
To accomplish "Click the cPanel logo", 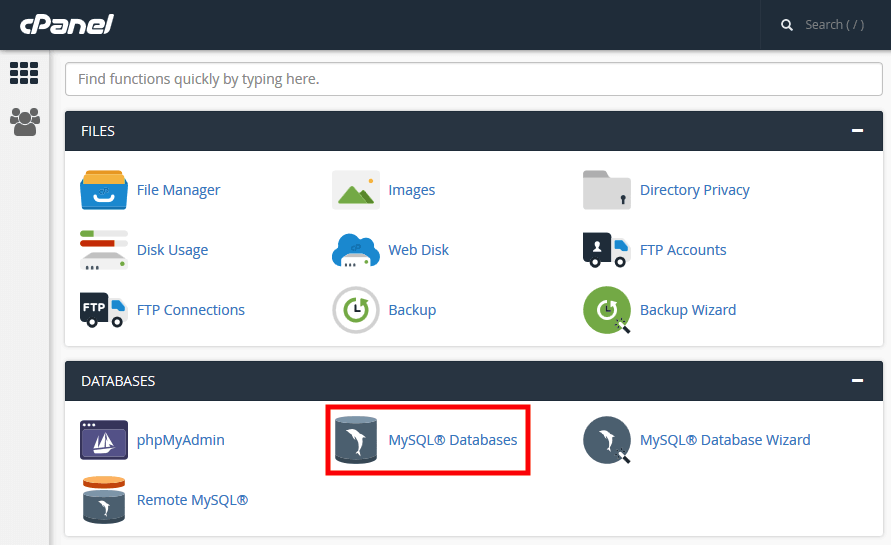I will point(67,24).
